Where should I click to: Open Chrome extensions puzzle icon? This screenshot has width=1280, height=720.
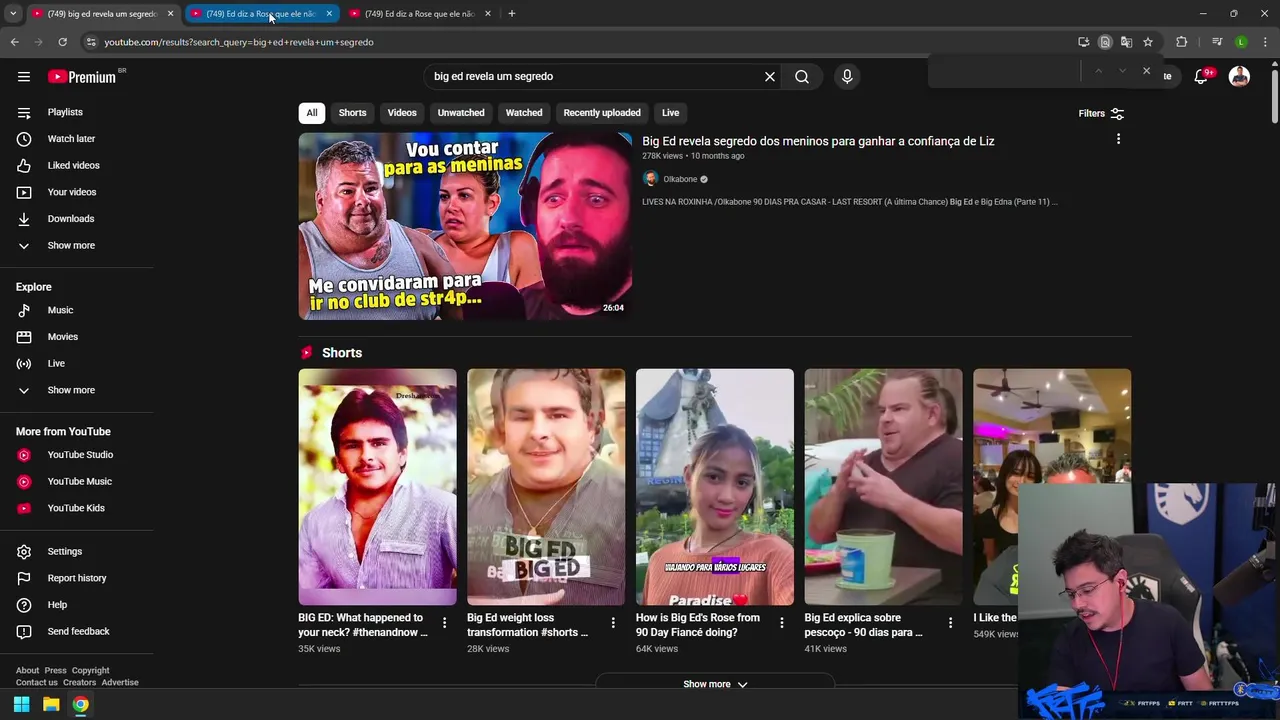coord(1181,42)
